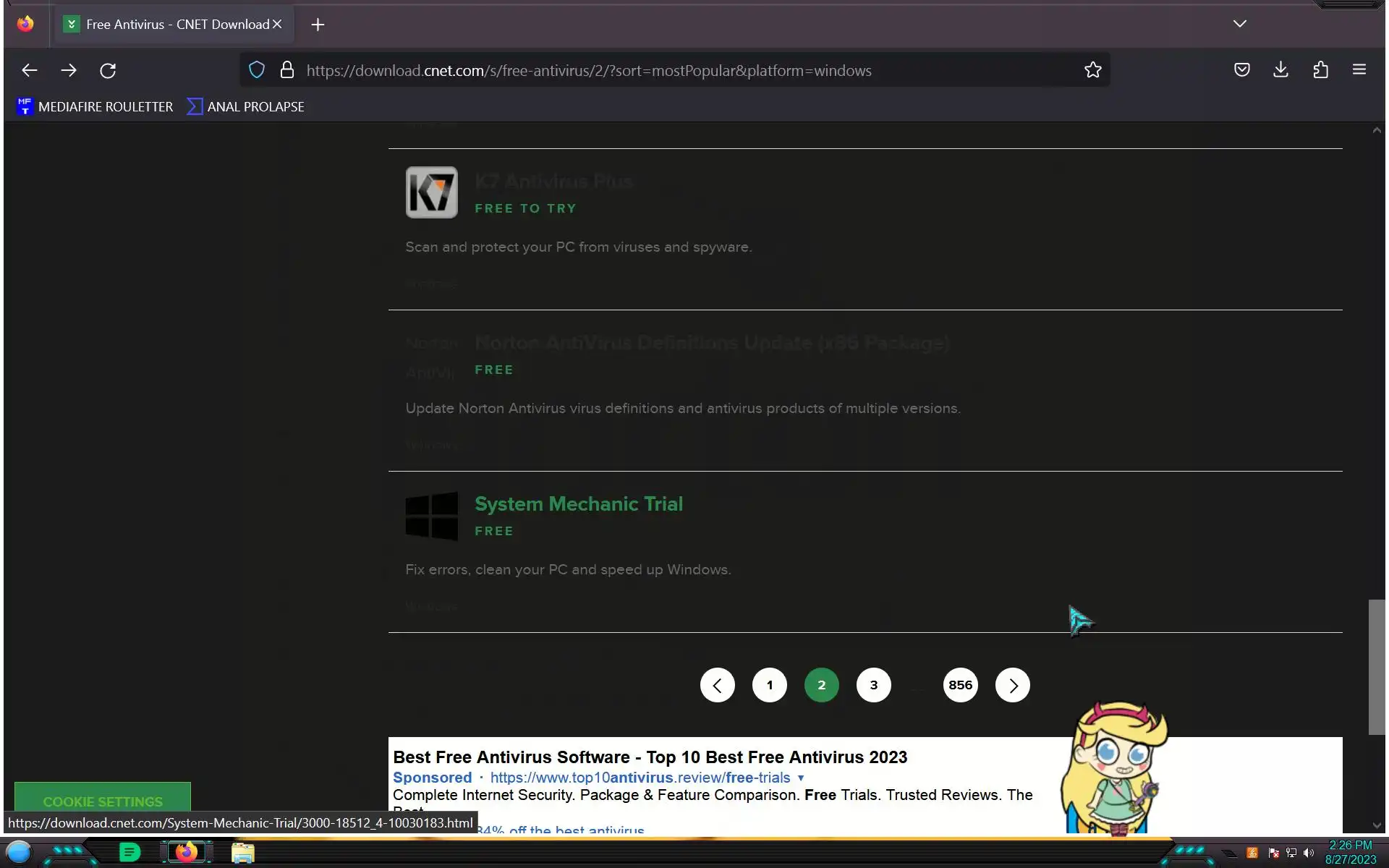Image resolution: width=1389 pixels, height=868 pixels.
Task: Expand the sponsored ad URL dropdown arrow
Action: 801,778
